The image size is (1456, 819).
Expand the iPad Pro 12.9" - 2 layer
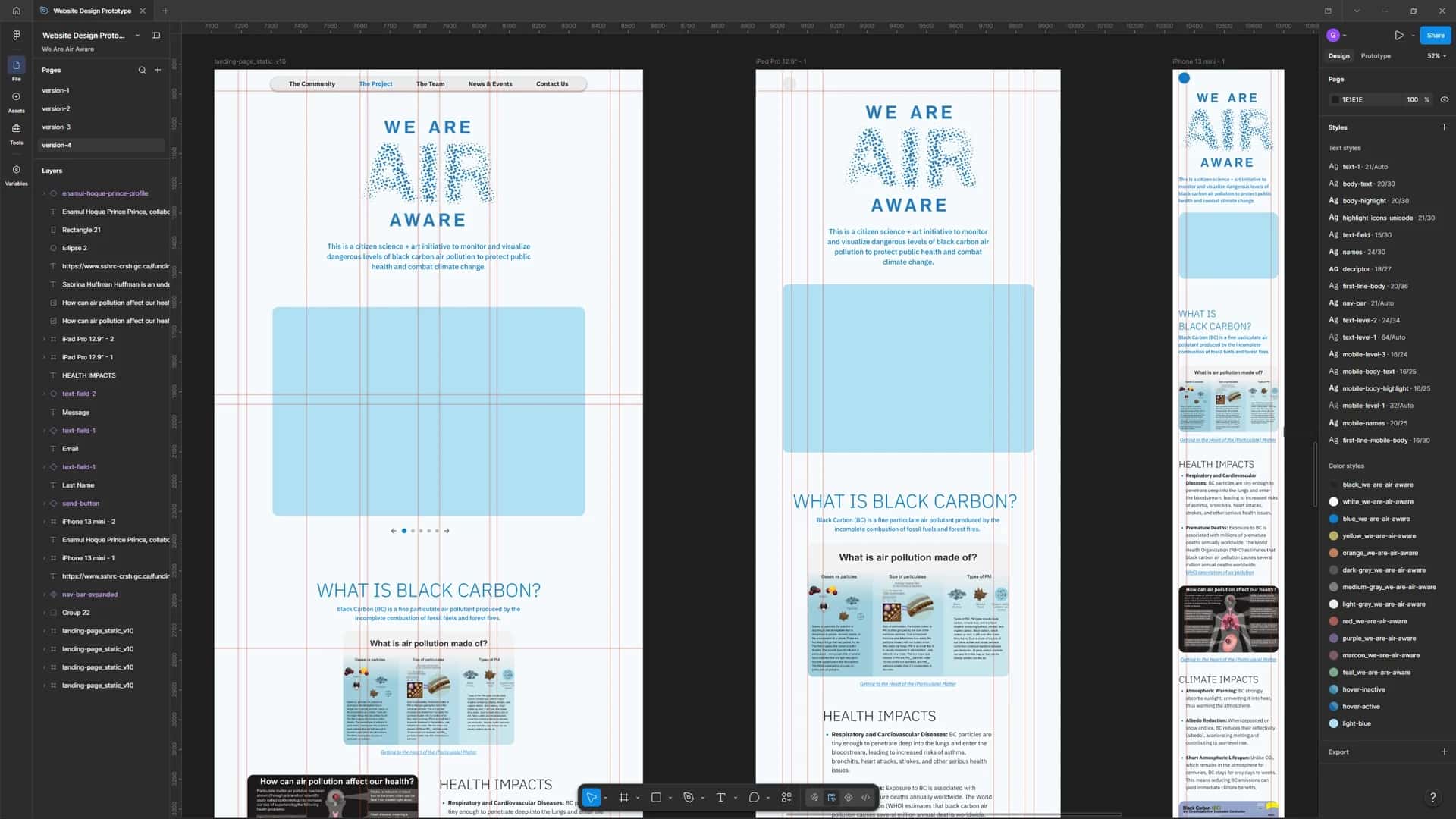(44, 339)
